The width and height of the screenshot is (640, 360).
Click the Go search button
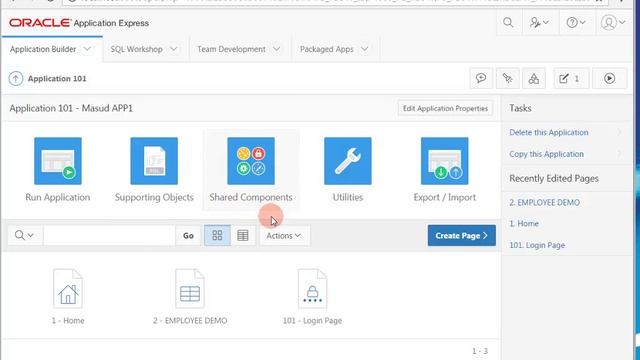click(188, 236)
